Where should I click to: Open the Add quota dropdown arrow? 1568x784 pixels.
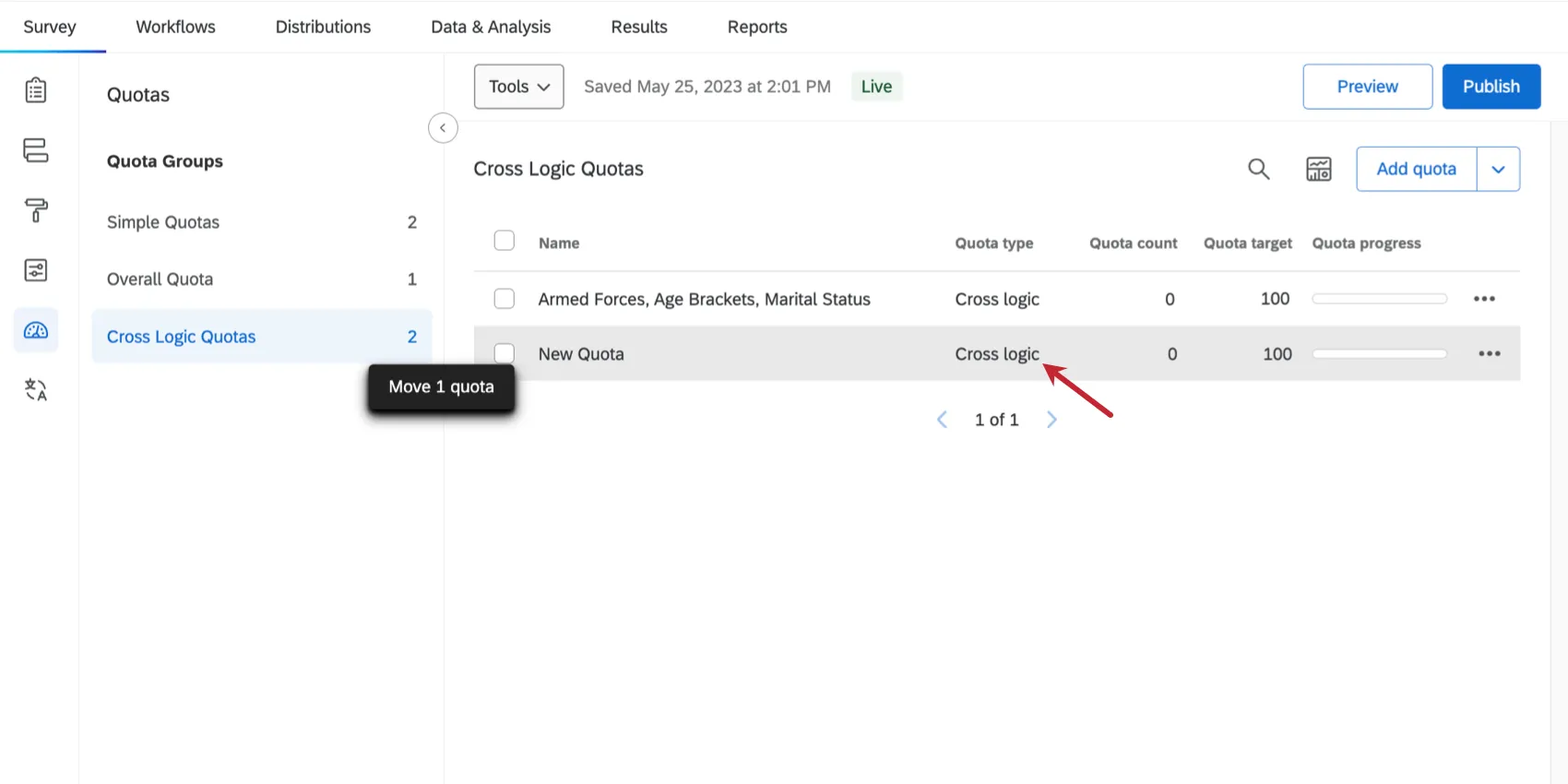[x=1499, y=169]
